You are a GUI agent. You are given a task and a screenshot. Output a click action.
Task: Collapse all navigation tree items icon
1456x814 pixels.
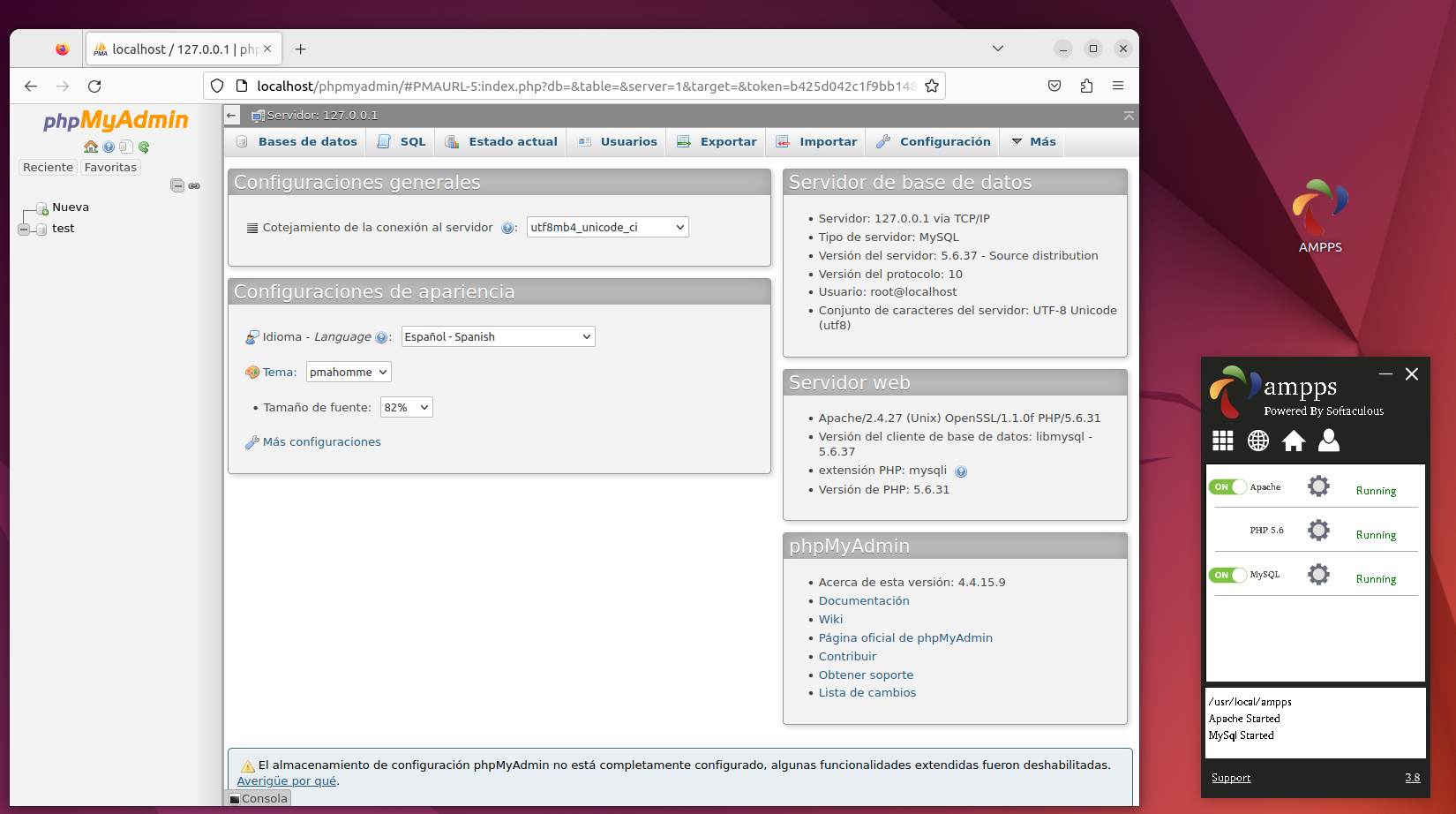click(x=177, y=185)
